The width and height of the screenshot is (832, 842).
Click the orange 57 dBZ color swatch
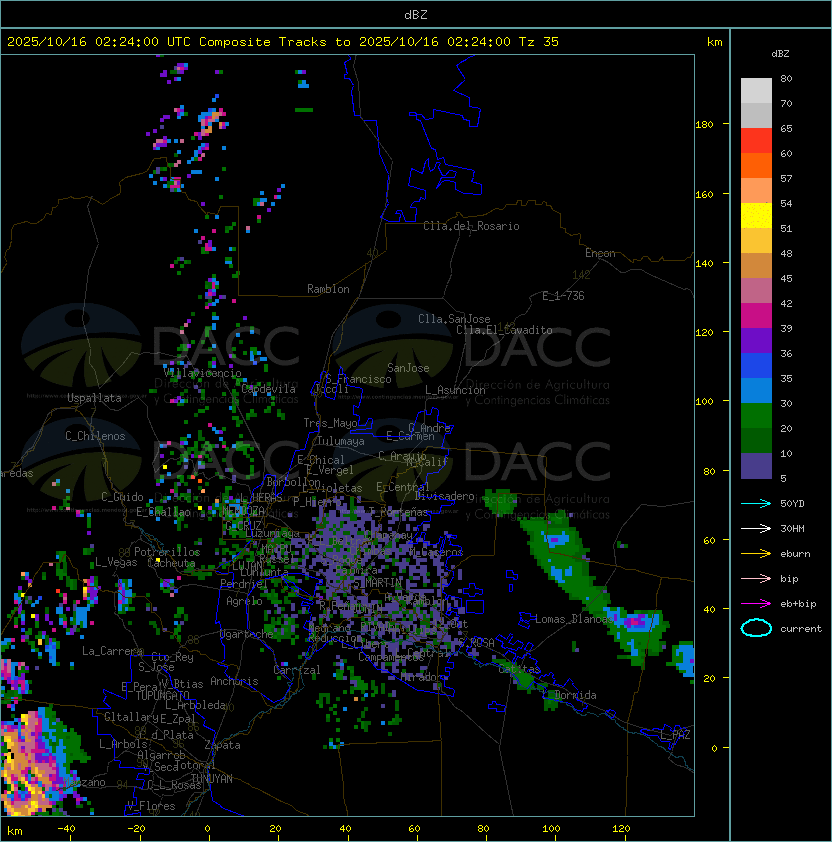[x=756, y=165]
